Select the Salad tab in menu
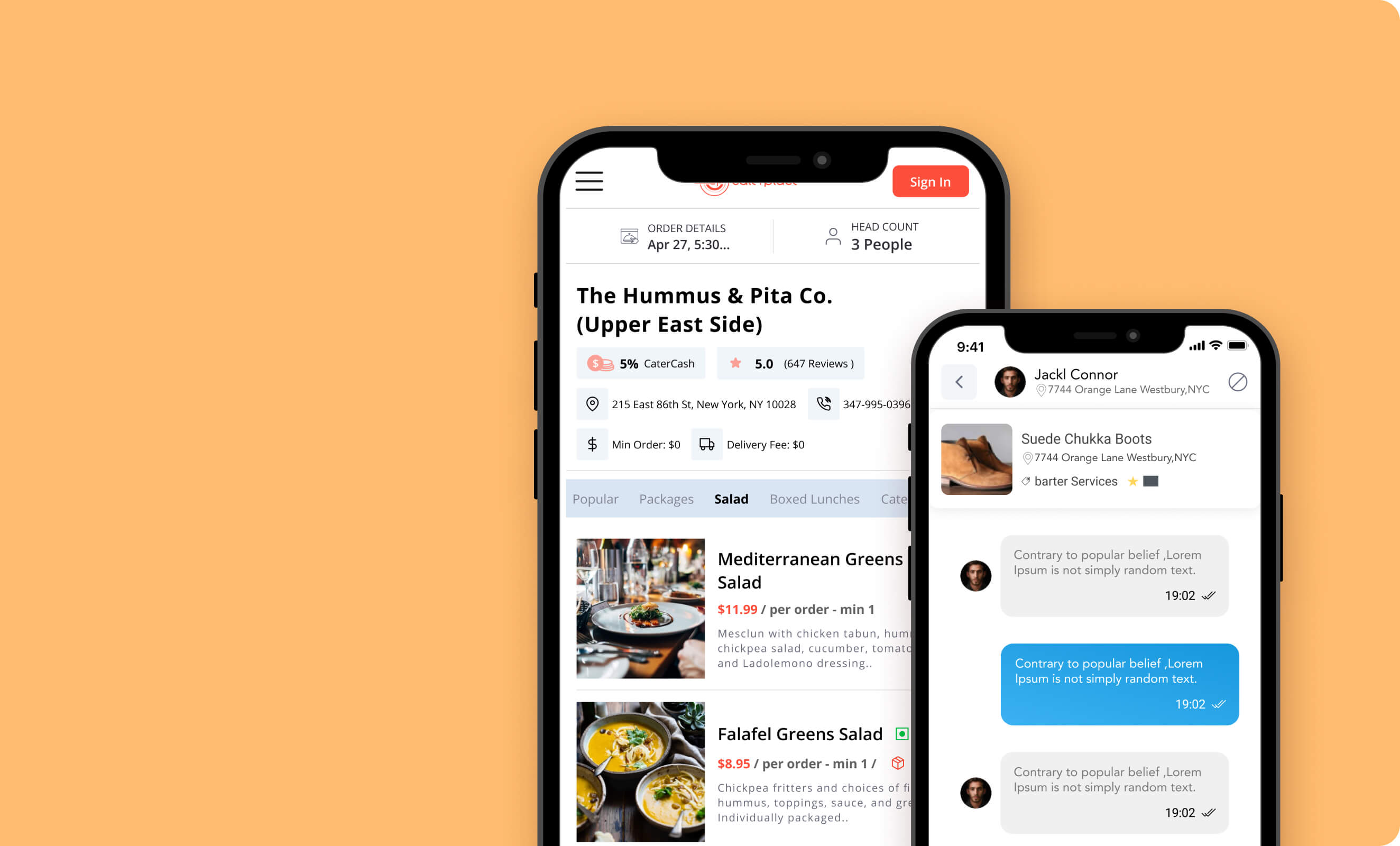The height and width of the screenshot is (846, 1400). click(x=731, y=498)
